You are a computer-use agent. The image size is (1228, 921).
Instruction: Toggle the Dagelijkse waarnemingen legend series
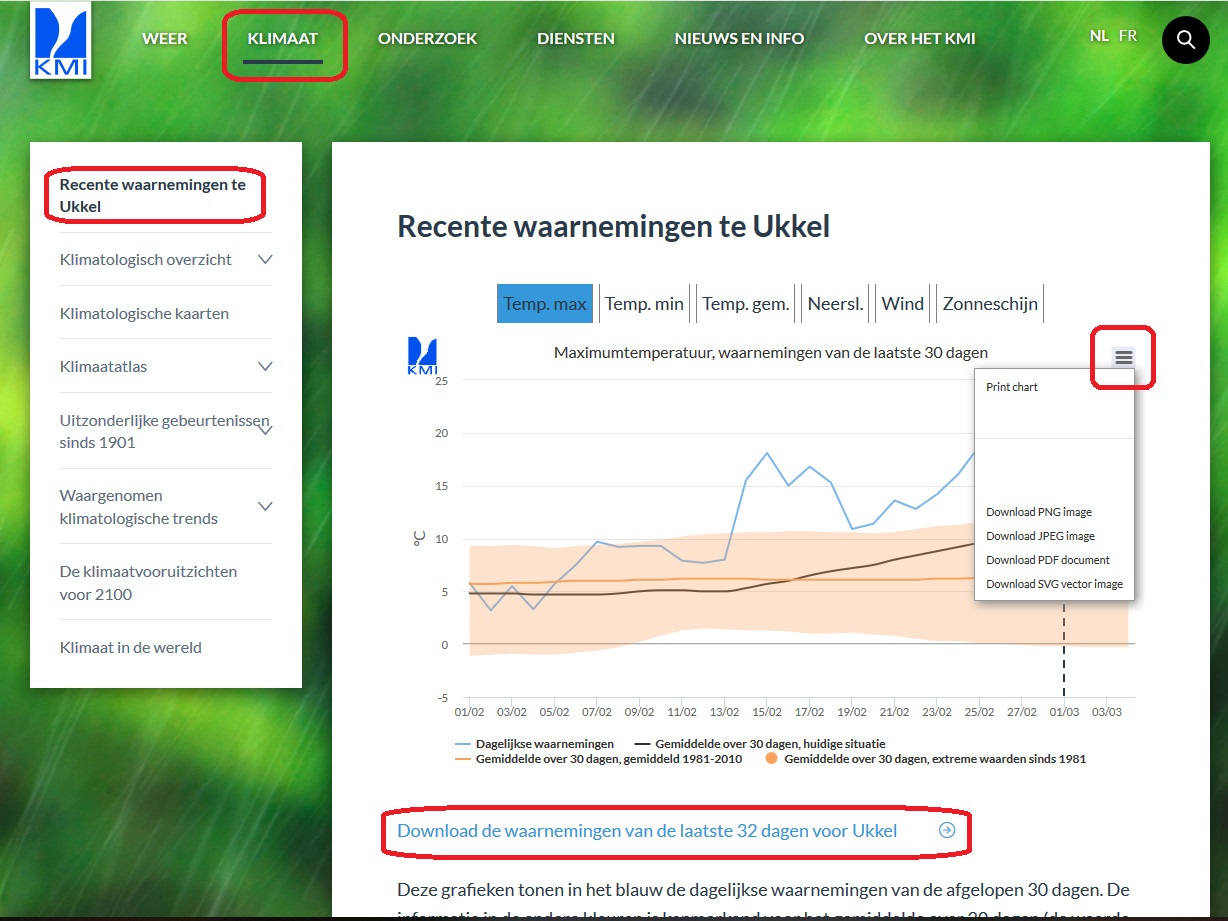click(534, 744)
